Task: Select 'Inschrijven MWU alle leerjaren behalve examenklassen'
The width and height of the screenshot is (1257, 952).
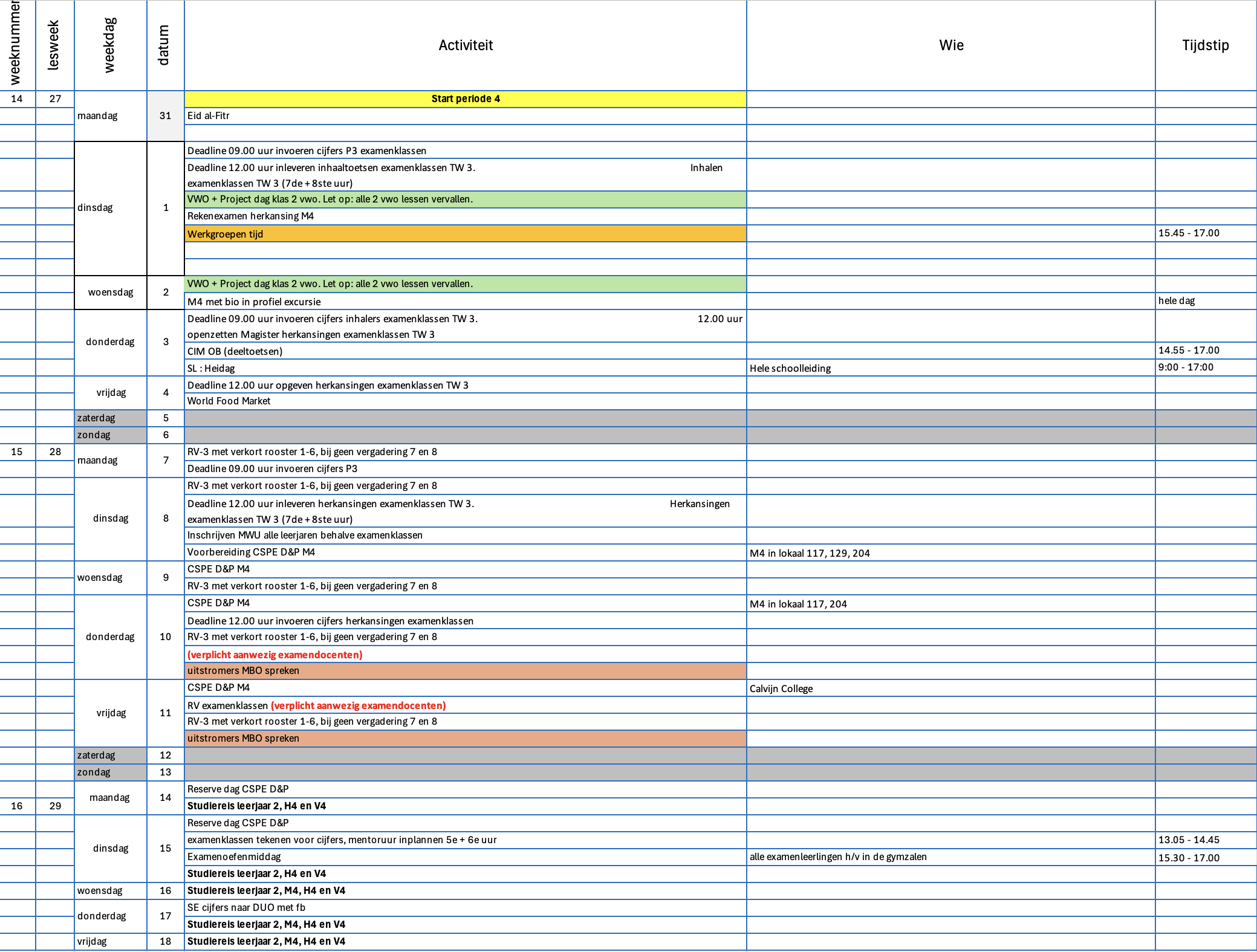Action: pyautogui.click(x=466, y=536)
